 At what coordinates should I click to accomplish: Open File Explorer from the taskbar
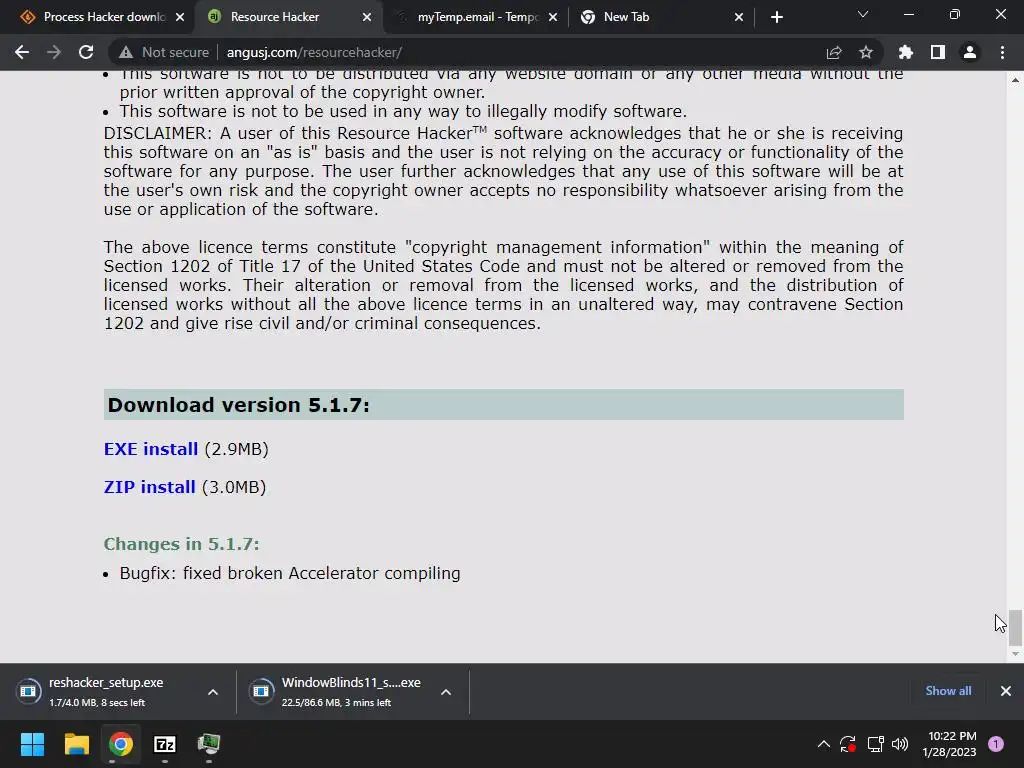[76, 744]
